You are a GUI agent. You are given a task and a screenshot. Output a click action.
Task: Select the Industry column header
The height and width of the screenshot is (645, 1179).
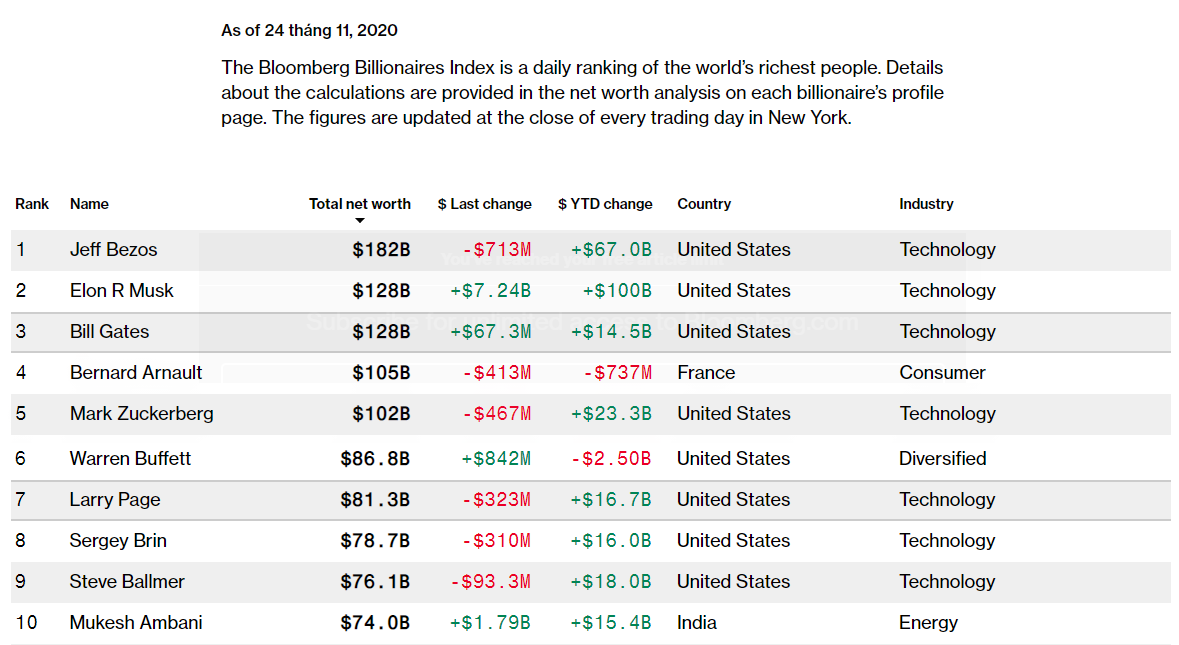926,204
